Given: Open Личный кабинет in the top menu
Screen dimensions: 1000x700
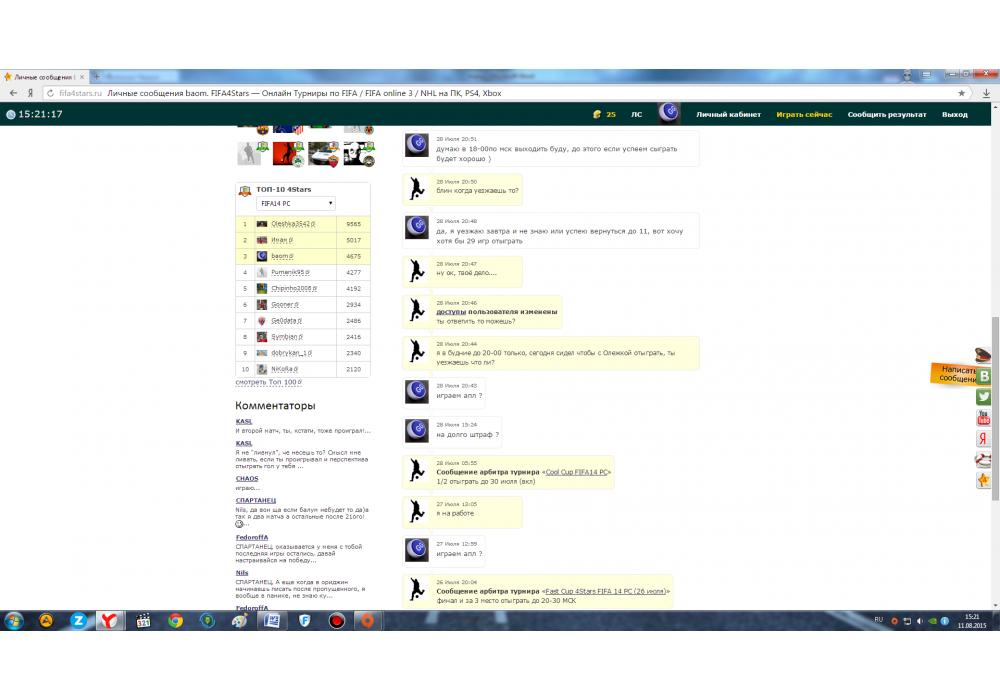Looking at the screenshot, I should [x=728, y=114].
